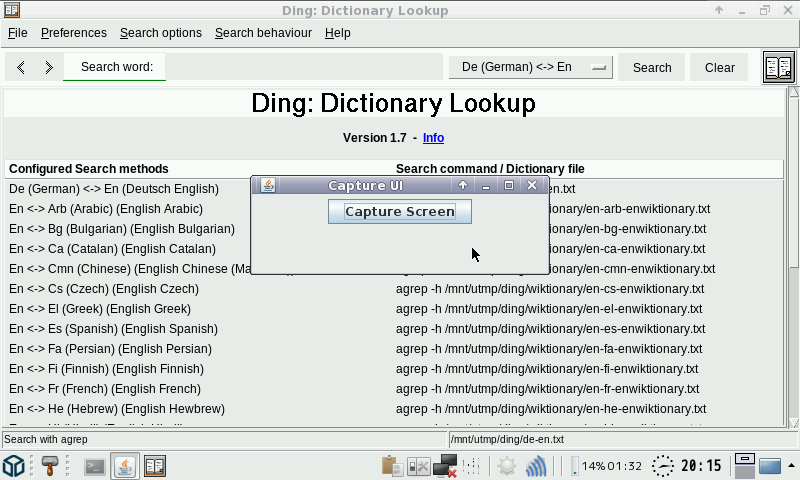Open the cube-shaped start menu icon
The height and width of the screenshot is (480, 800).
tap(14, 466)
